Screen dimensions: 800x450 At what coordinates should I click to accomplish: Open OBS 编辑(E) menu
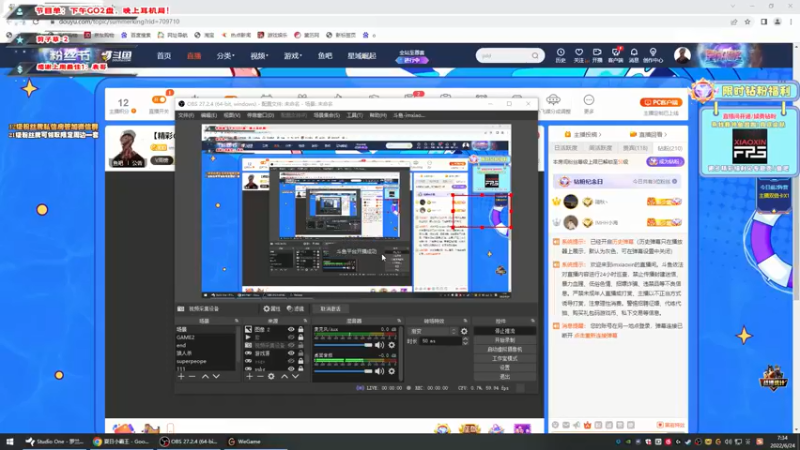pyautogui.click(x=208, y=115)
